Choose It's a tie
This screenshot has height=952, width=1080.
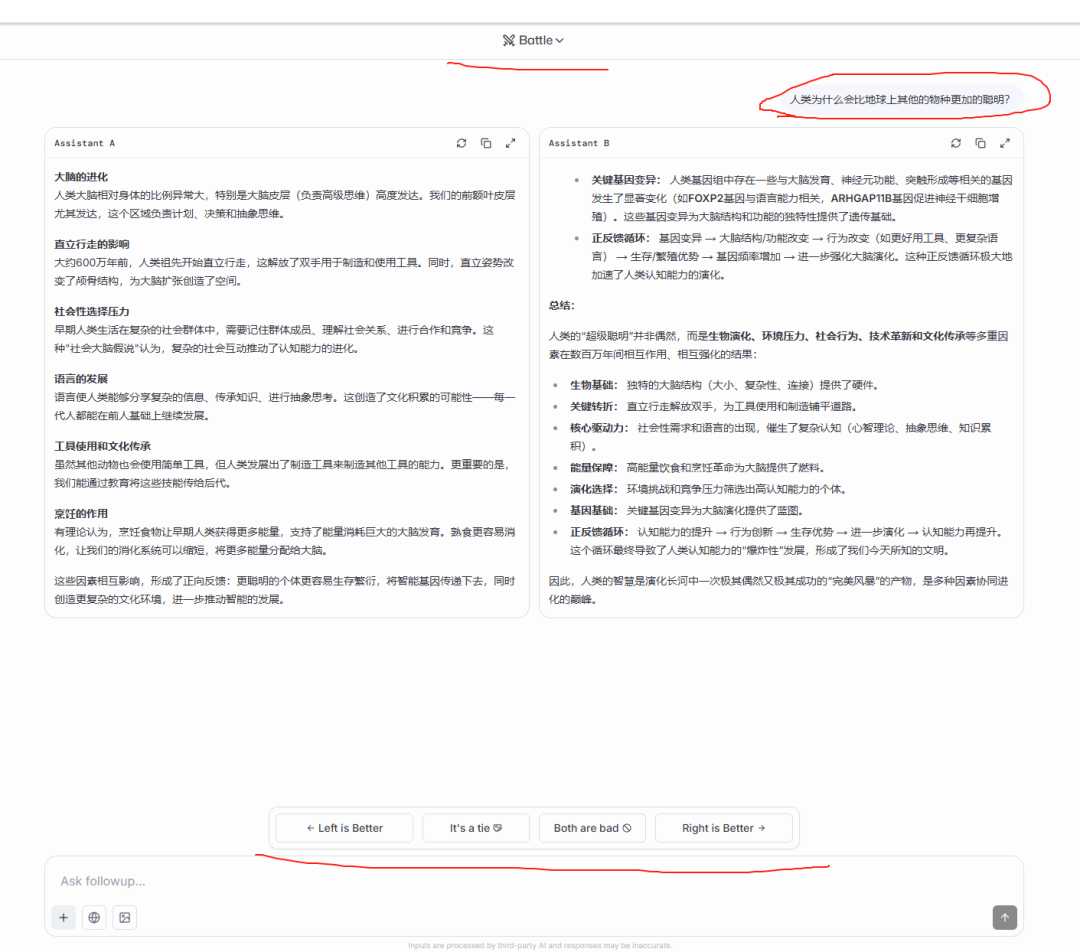[475, 828]
